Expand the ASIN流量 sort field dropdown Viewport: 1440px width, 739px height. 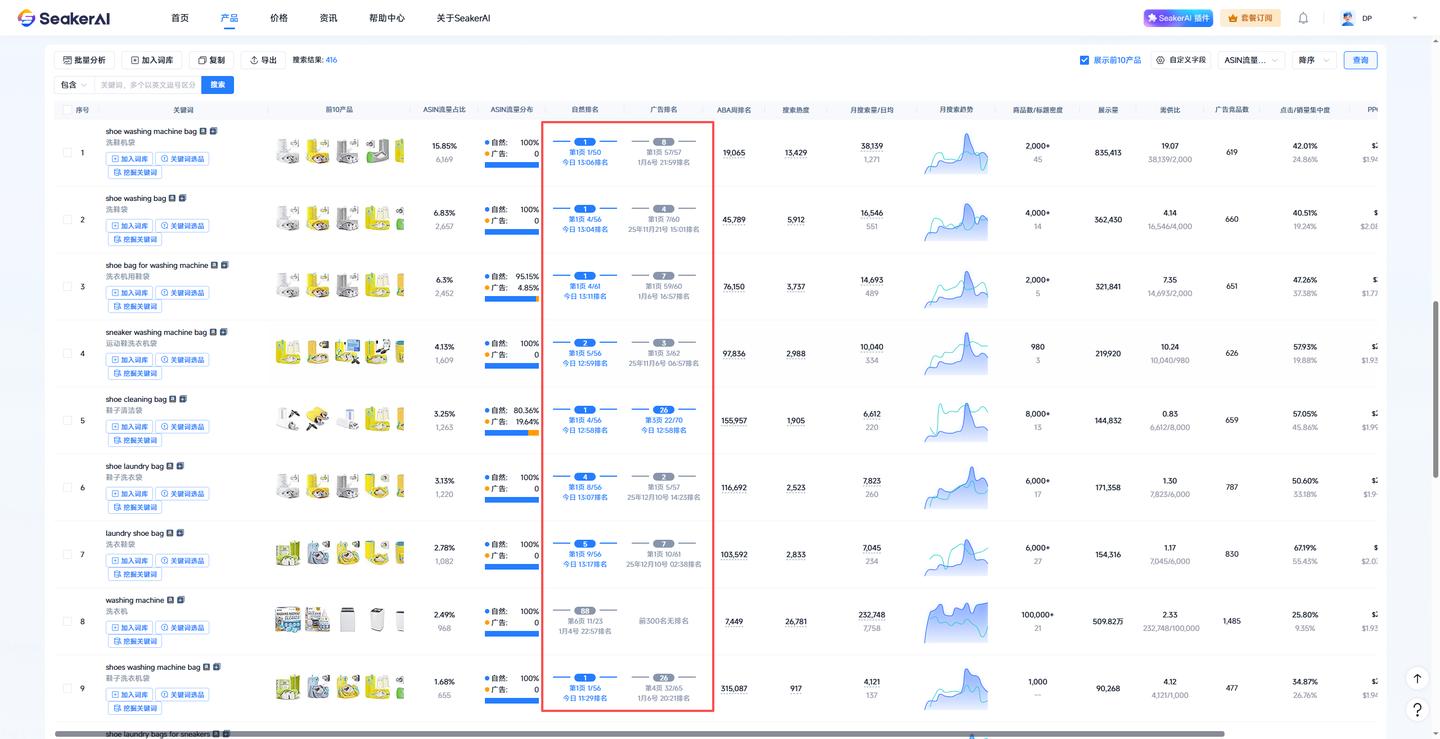(x=1250, y=60)
